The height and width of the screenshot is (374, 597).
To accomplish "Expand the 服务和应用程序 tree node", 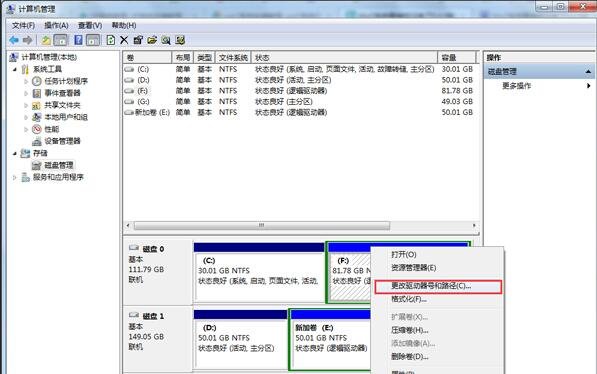I will [x=15, y=177].
